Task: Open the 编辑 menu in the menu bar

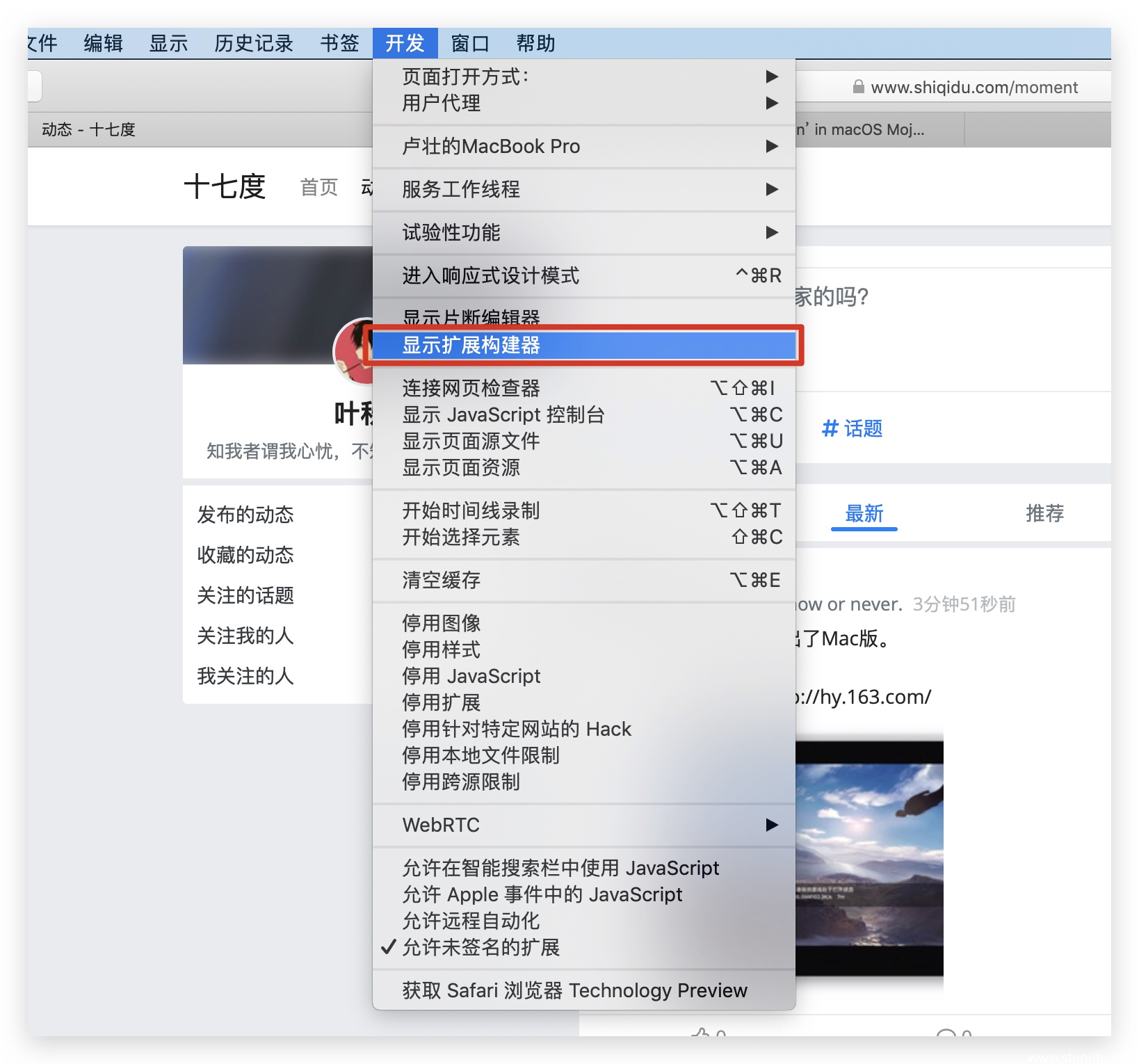Action: coord(103,43)
